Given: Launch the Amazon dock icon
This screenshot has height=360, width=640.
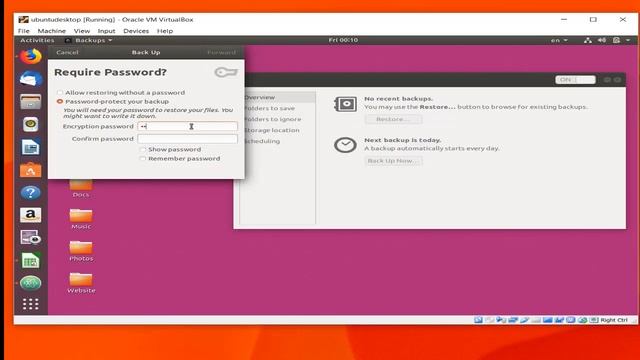Looking at the screenshot, I should (x=31, y=215).
